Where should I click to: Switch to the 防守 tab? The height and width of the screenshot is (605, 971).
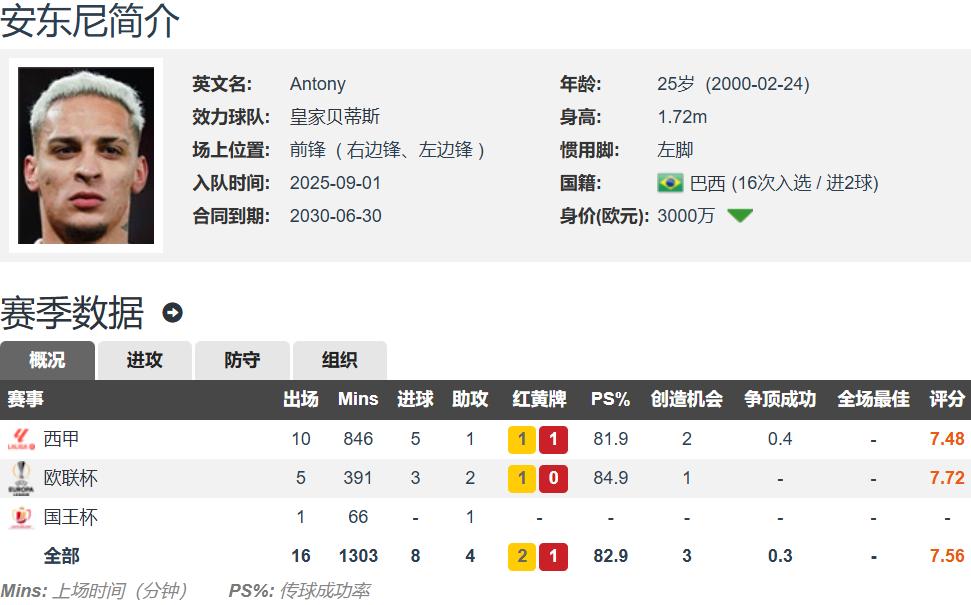[x=242, y=360]
